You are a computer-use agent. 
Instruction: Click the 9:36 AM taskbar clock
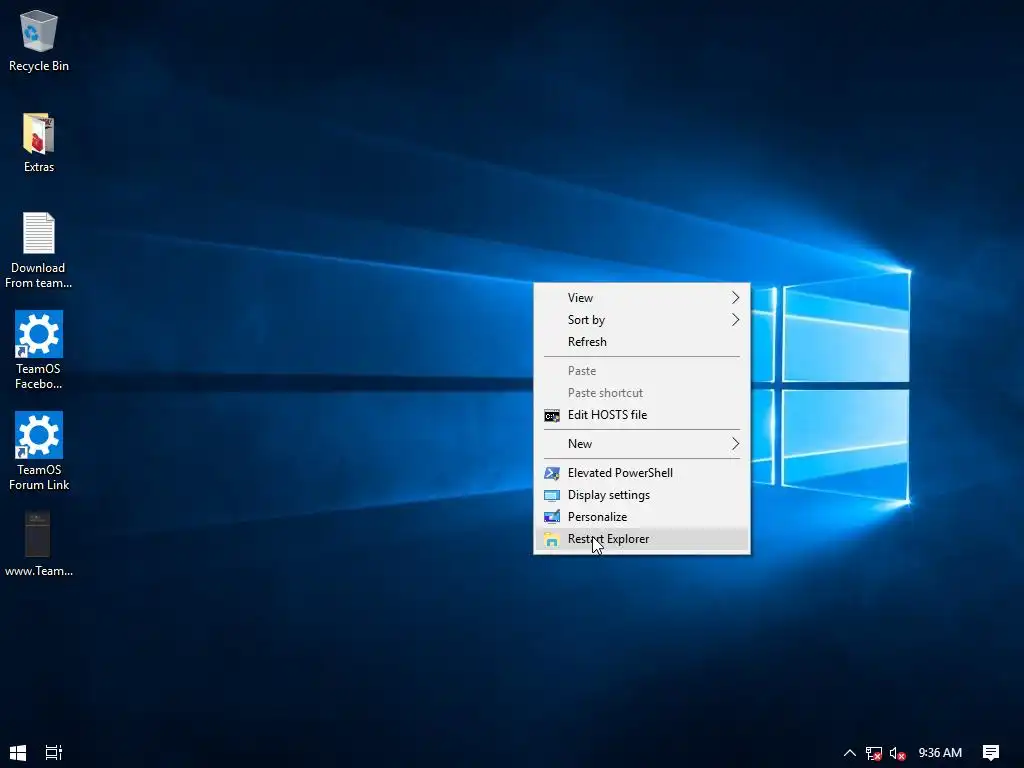[x=940, y=753]
